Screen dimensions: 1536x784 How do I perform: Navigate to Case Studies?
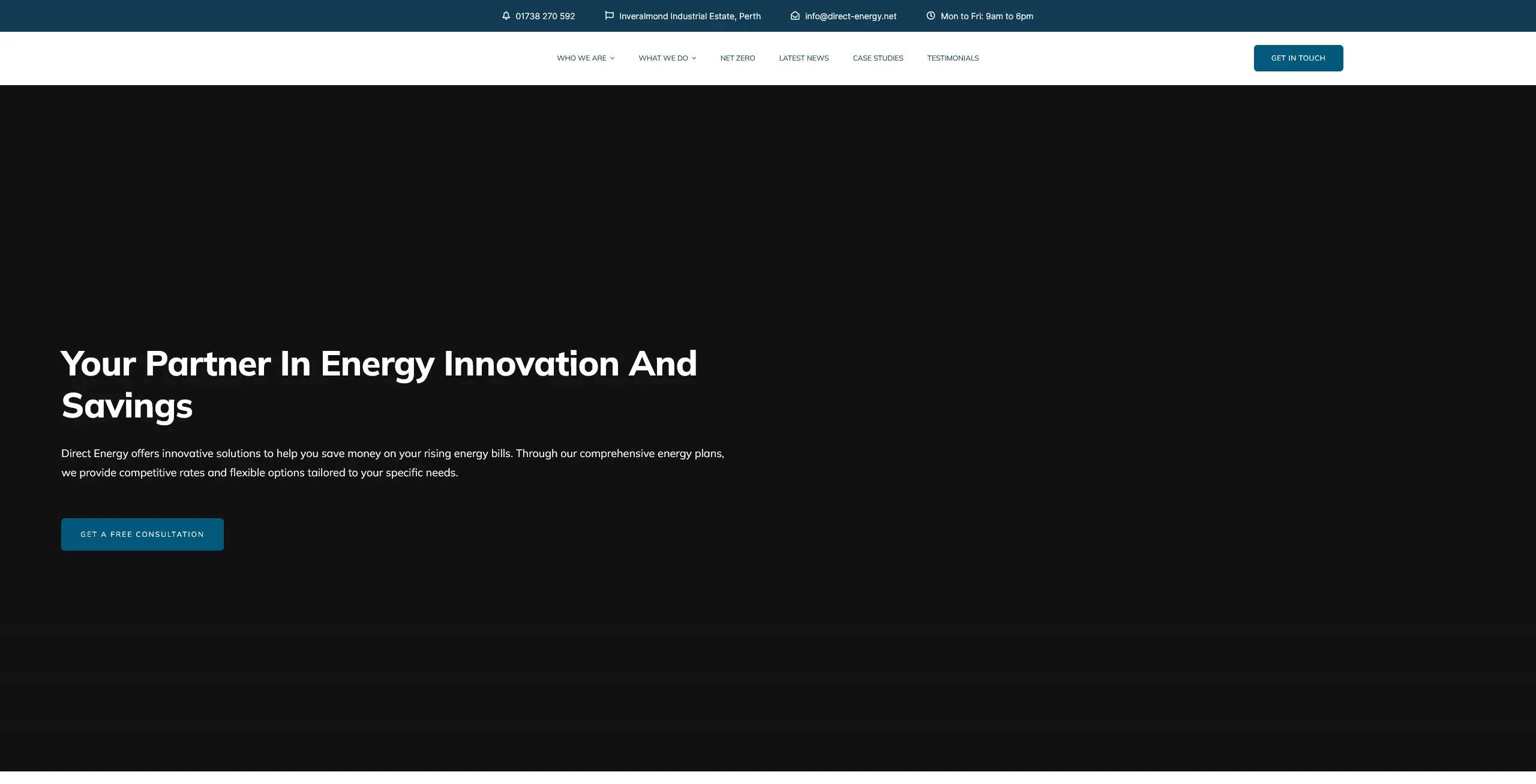(x=878, y=58)
